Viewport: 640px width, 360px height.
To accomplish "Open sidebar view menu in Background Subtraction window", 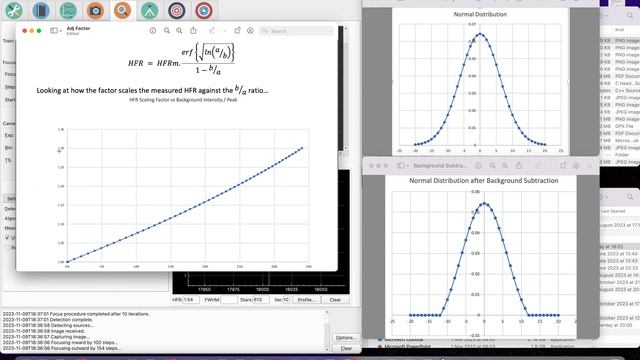I will 403,166.
